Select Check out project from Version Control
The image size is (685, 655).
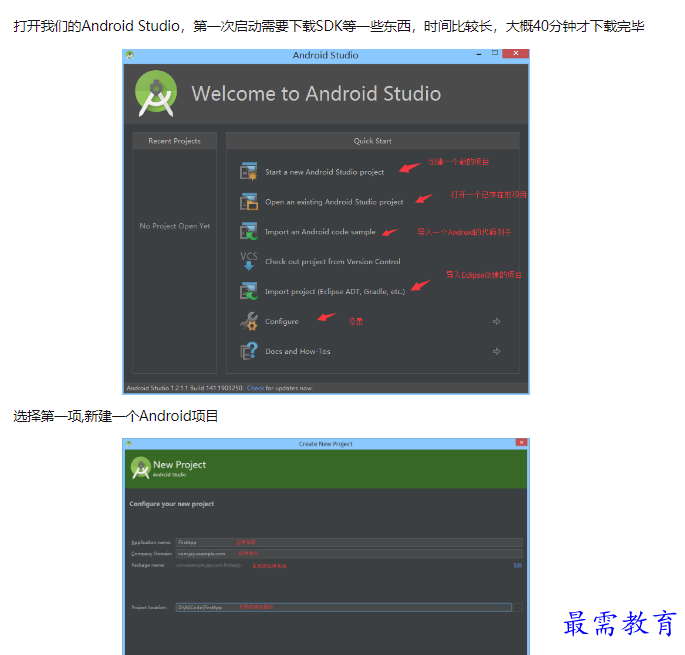tap(332, 261)
